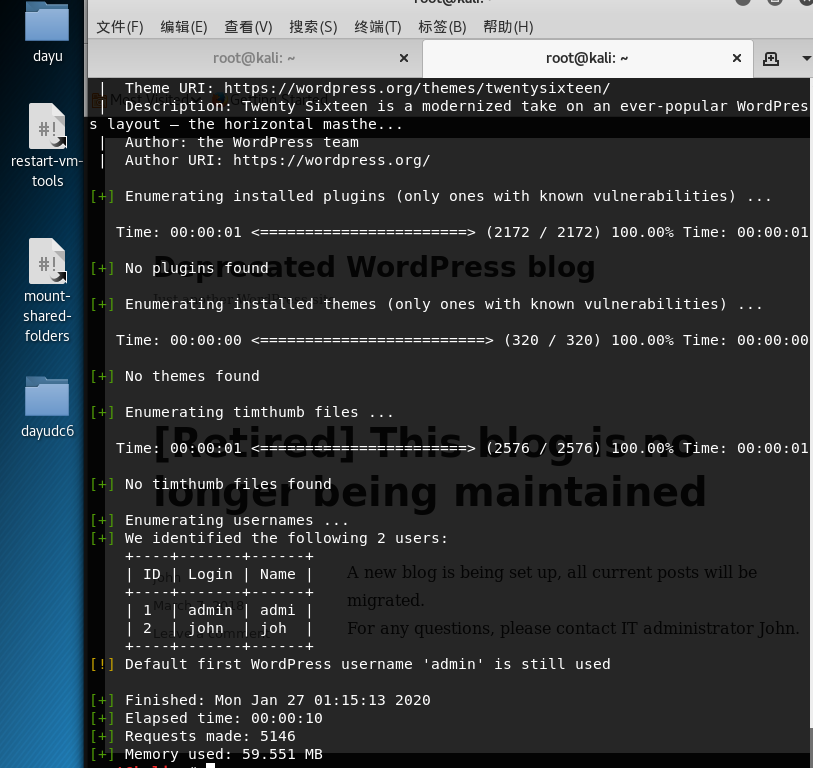Click the new terminal tab icon
Viewport: 813px width, 768px height.
[770, 59]
